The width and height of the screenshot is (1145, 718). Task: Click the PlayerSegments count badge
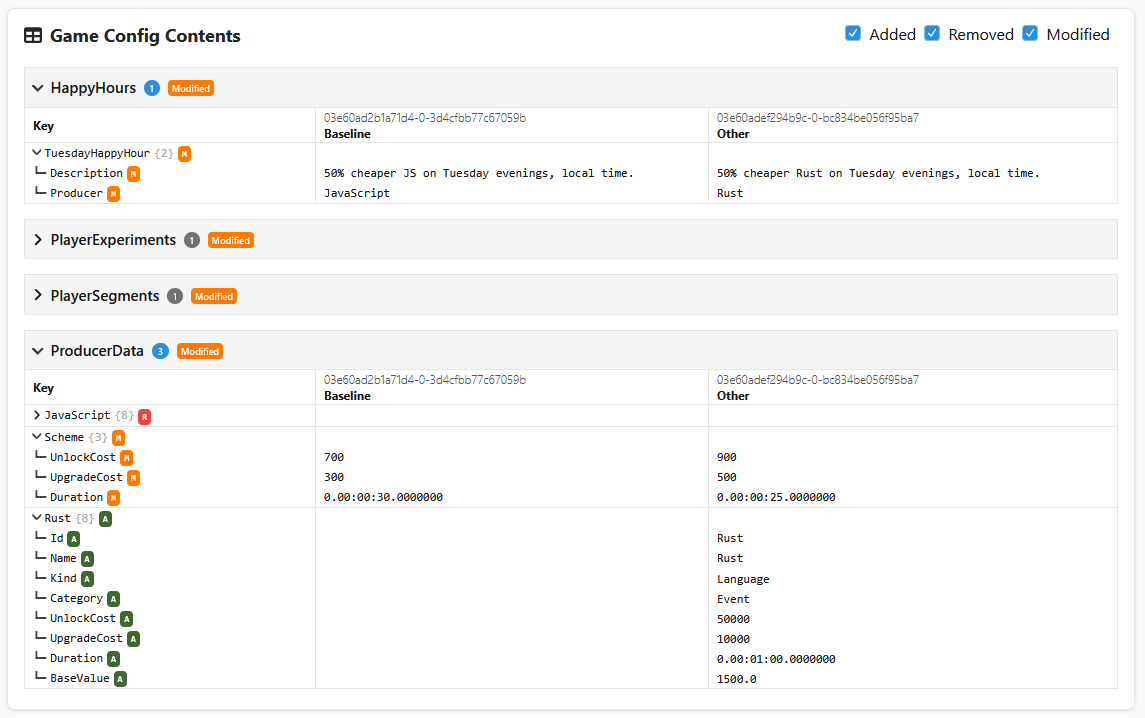pyautogui.click(x=175, y=296)
